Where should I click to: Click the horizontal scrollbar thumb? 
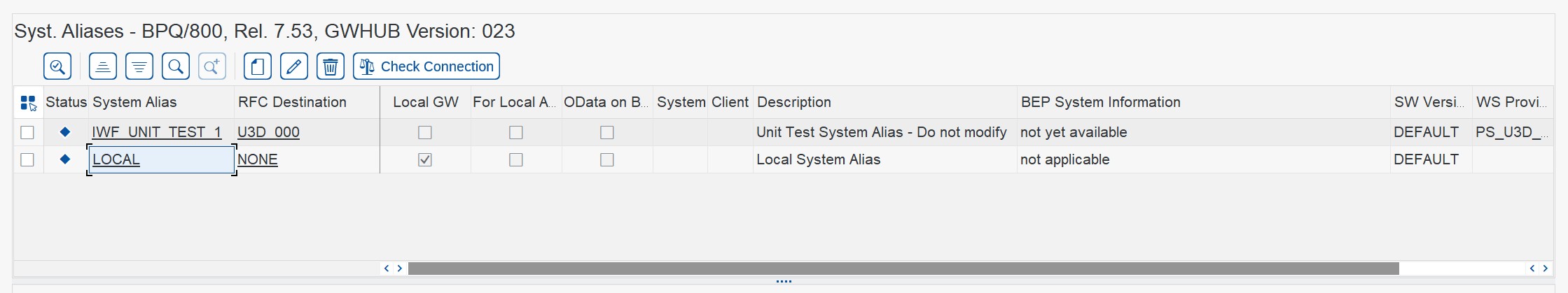[x=903, y=269]
